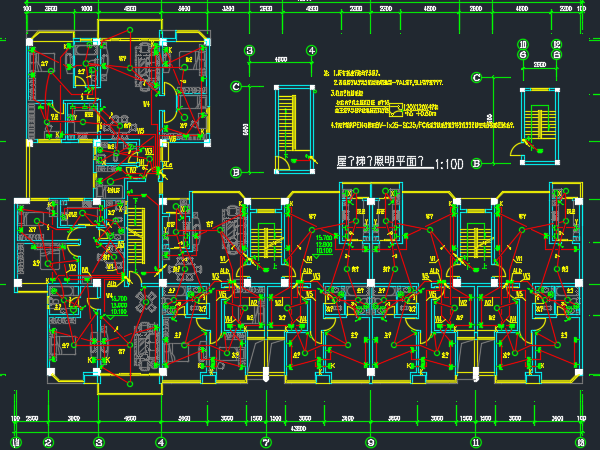Select the axis bubble numbered 12 at top right
Screen dimensions: 600x450
556,44
